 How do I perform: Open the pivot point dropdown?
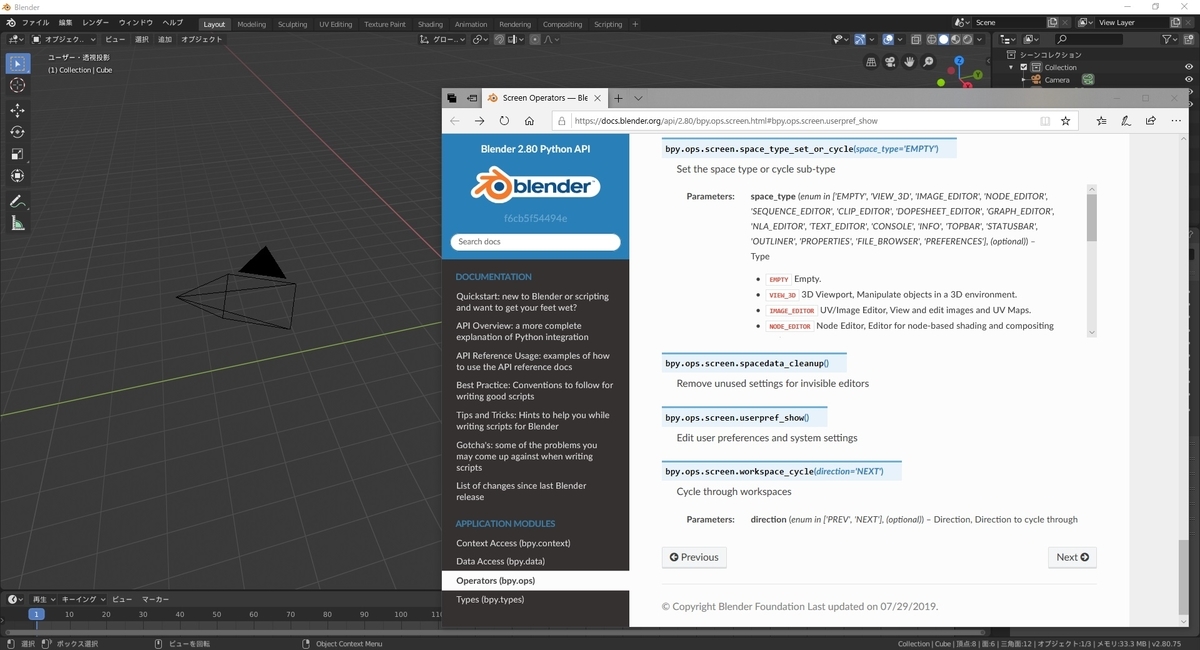click(x=481, y=39)
